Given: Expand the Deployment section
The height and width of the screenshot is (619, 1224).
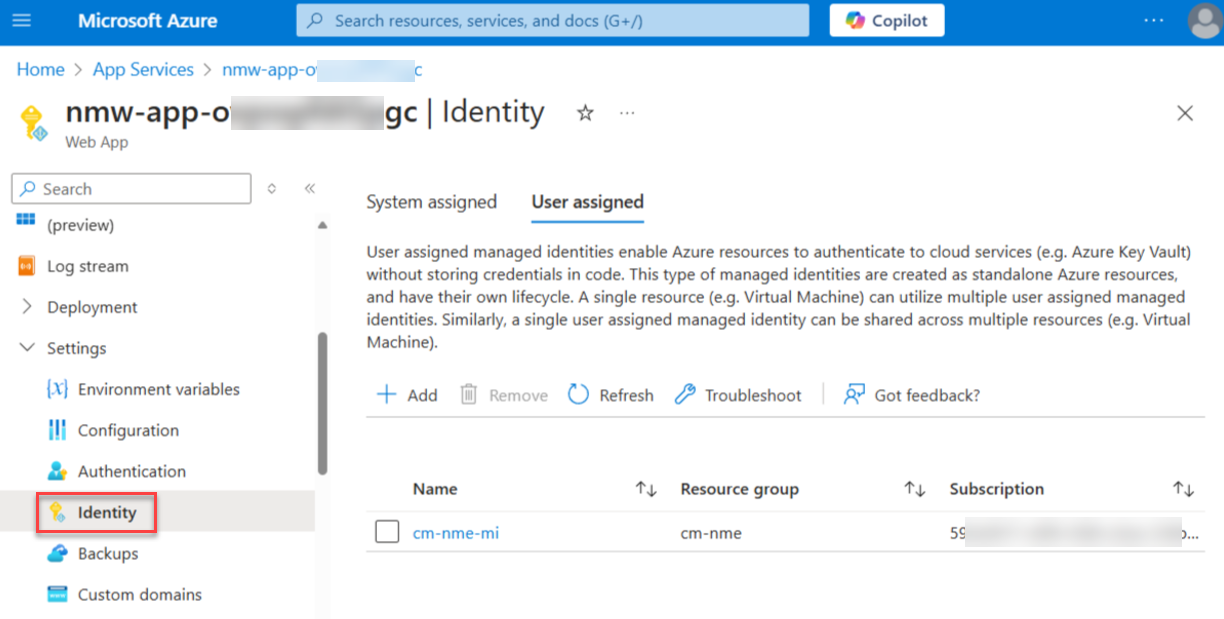Looking at the screenshot, I should pos(92,307).
